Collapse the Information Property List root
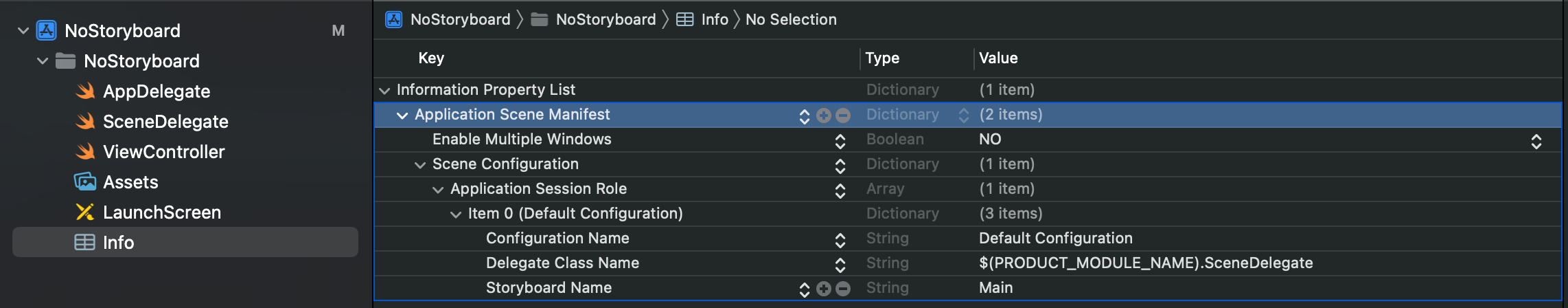Image resolution: width=1568 pixels, height=308 pixels. (384, 91)
